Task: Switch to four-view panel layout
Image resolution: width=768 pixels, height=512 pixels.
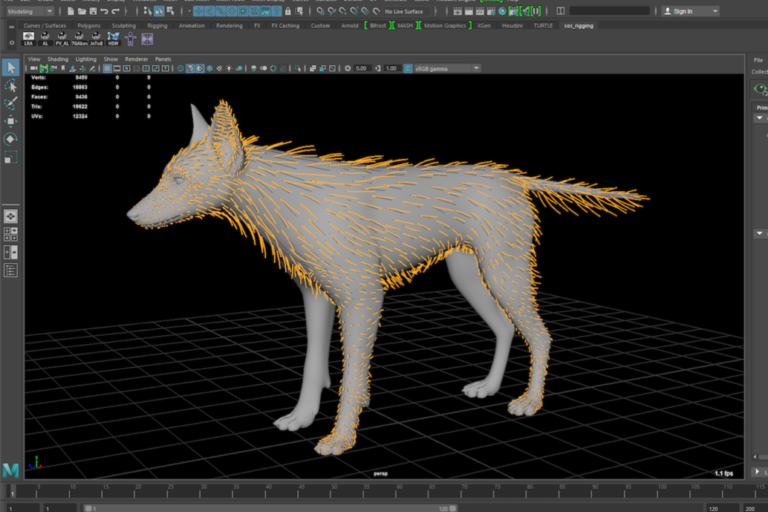Action: (x=10, y=234)
